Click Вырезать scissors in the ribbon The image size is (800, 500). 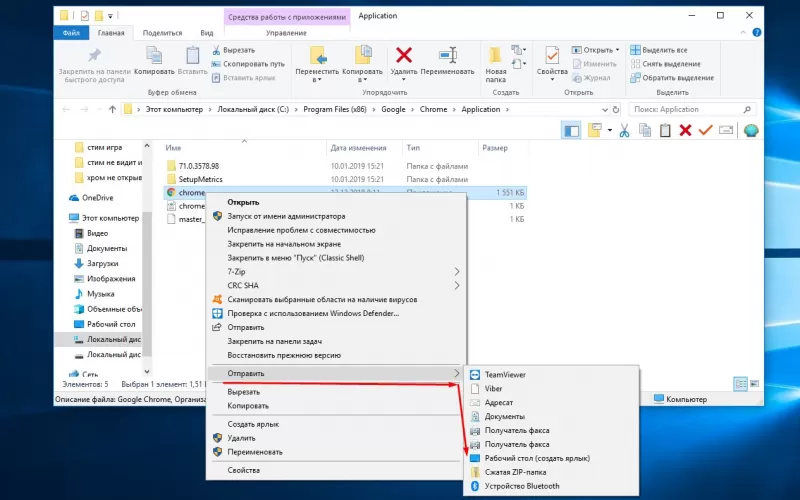(x=233, y=50)
